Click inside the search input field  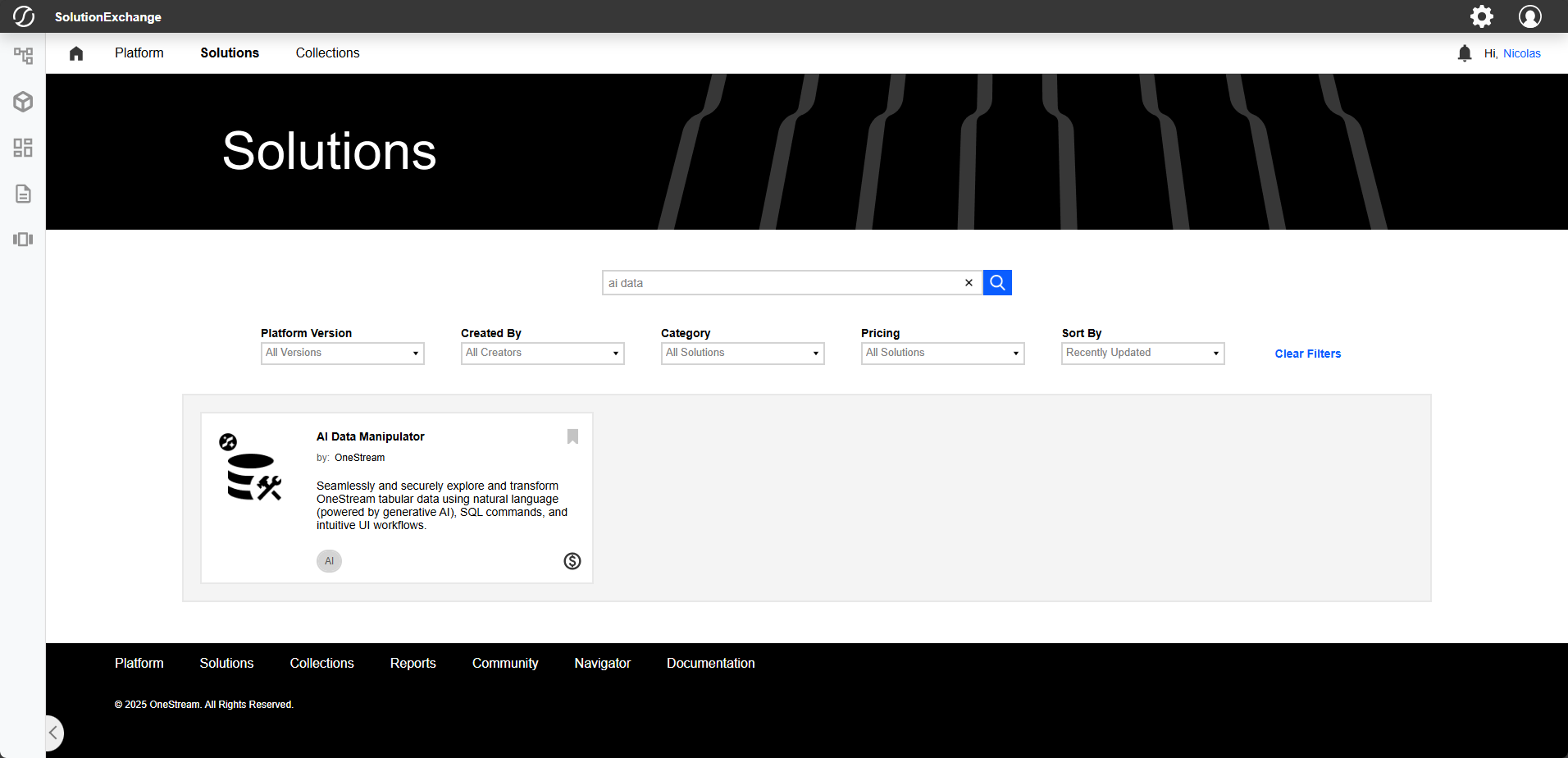click(x=779, y=283)
